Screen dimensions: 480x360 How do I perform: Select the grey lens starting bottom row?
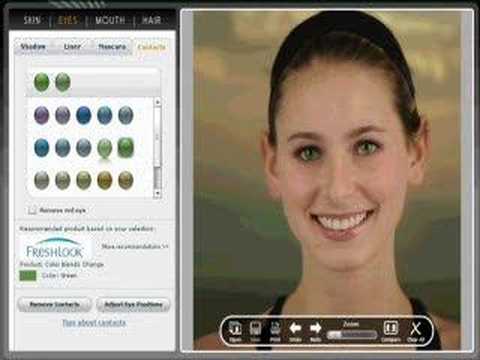click(x=42, y=180)
